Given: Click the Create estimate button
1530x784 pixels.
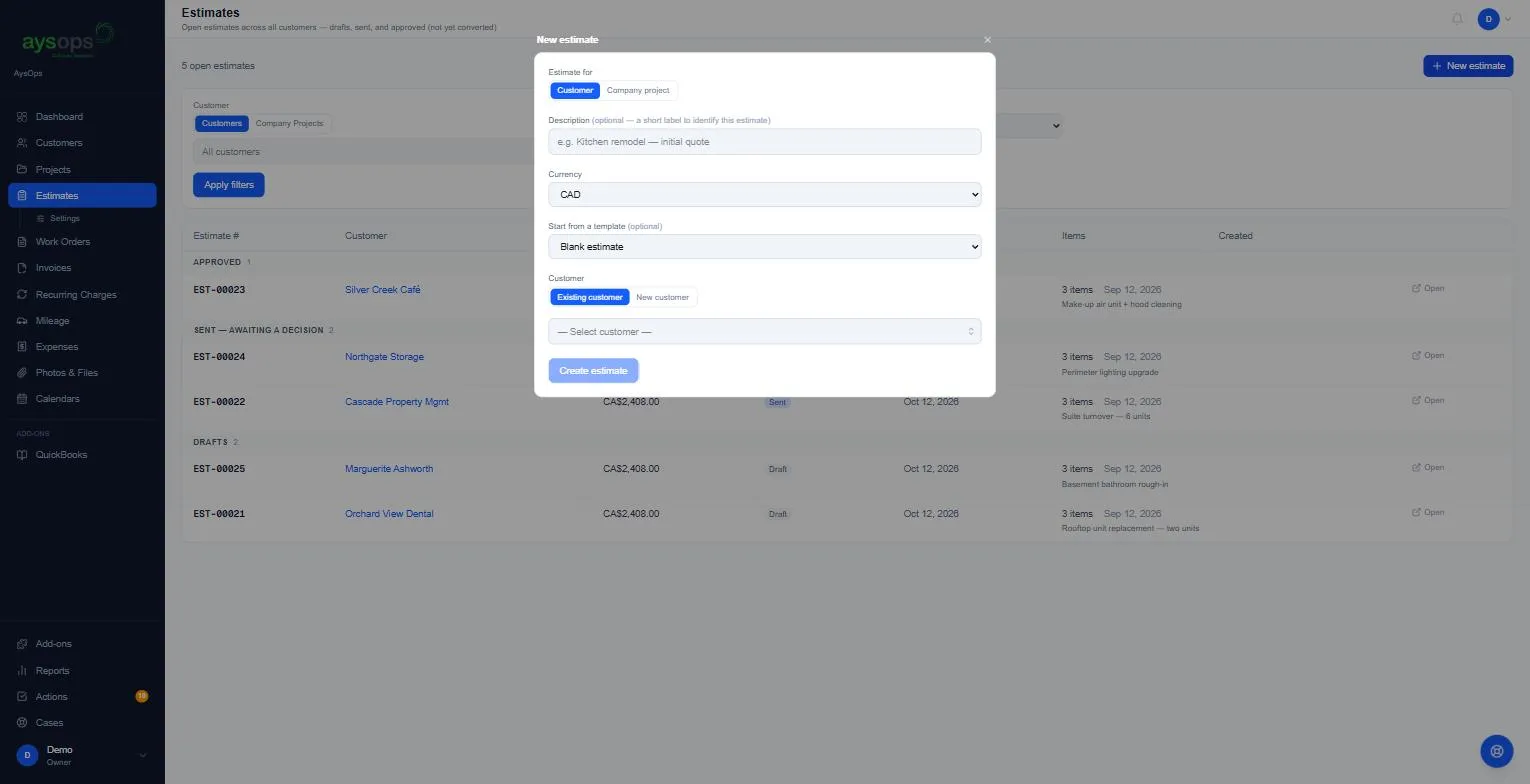Looking at the screenshot, I should pos(593,371).
